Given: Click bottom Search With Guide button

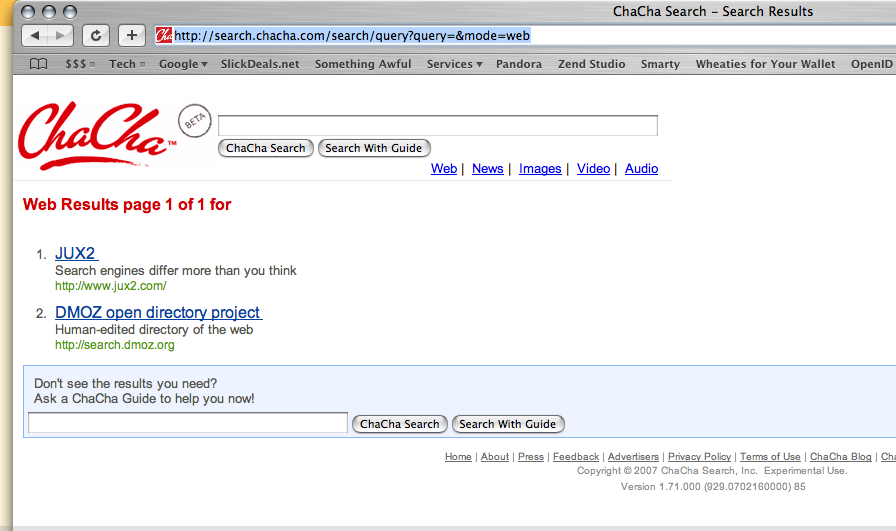Looking at the screenshot, I should click(x=507, y=424).
